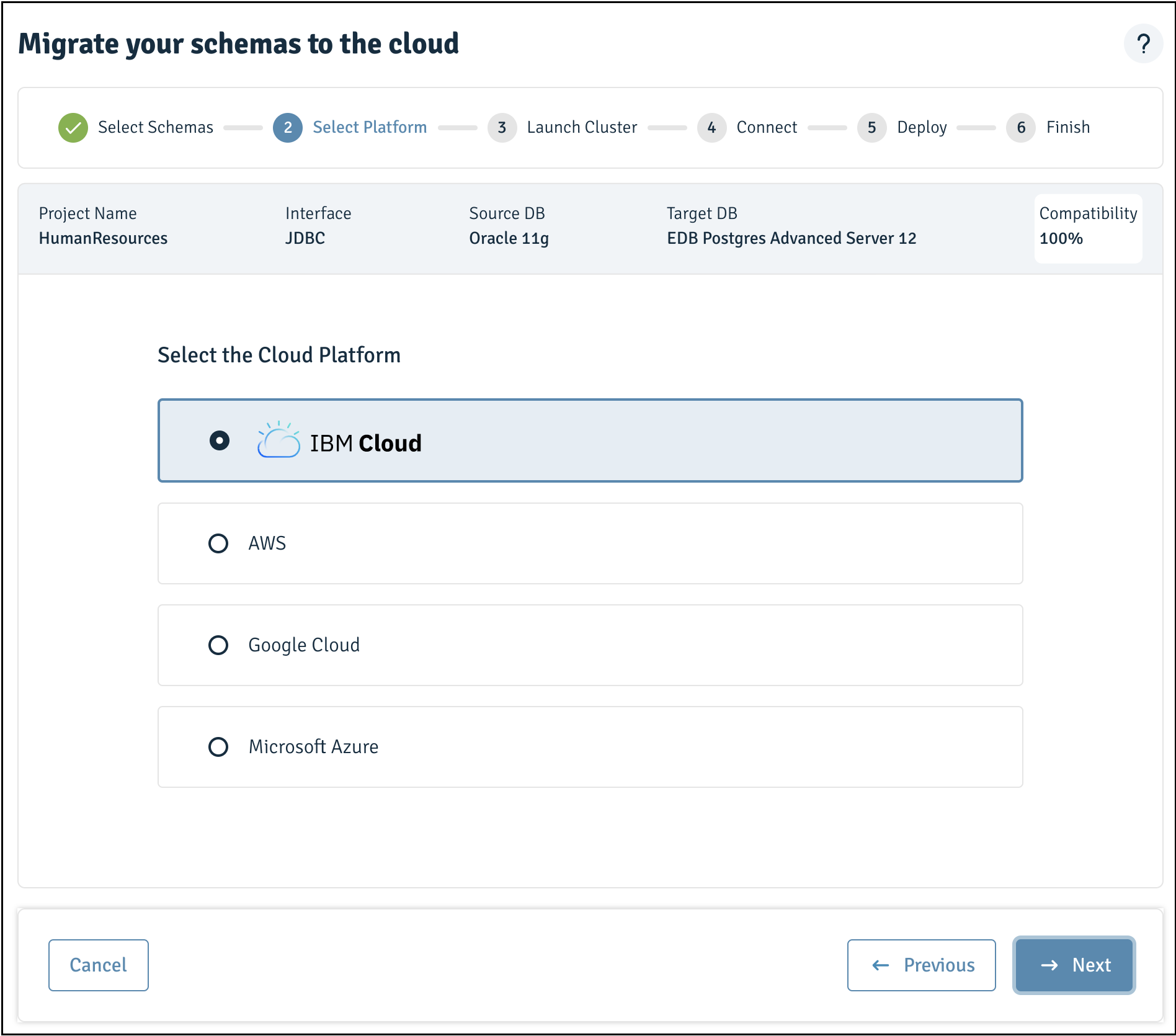Jump to Finish step
This screenshot has height=1036, width=1176.
pyautogui.click(x=1067, y=127)
